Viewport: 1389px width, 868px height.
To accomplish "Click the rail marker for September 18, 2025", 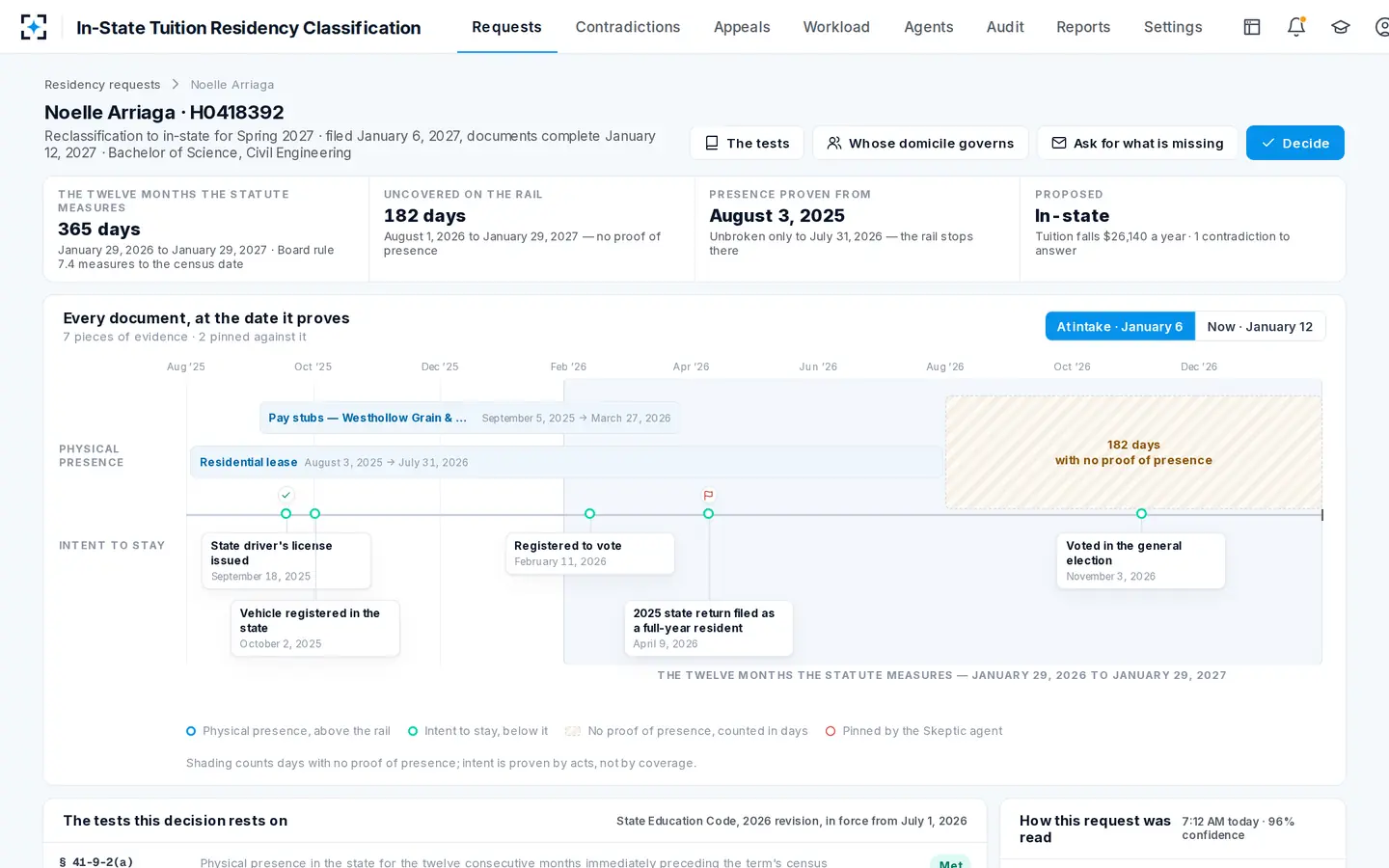I will pos(286,514).
